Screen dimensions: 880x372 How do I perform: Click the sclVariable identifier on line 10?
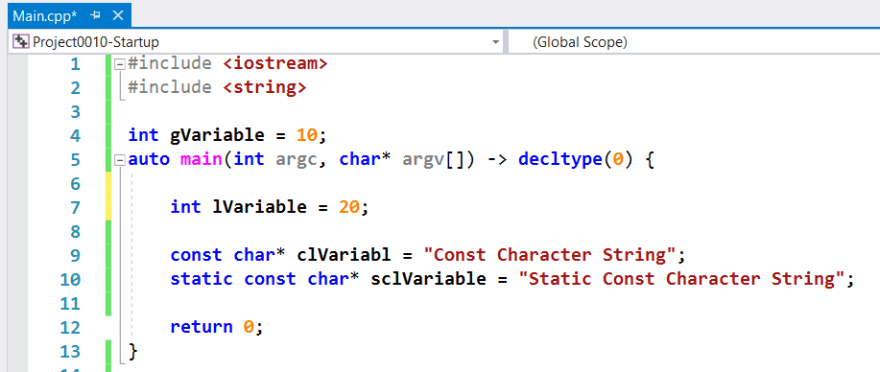(x=428, y=279)
